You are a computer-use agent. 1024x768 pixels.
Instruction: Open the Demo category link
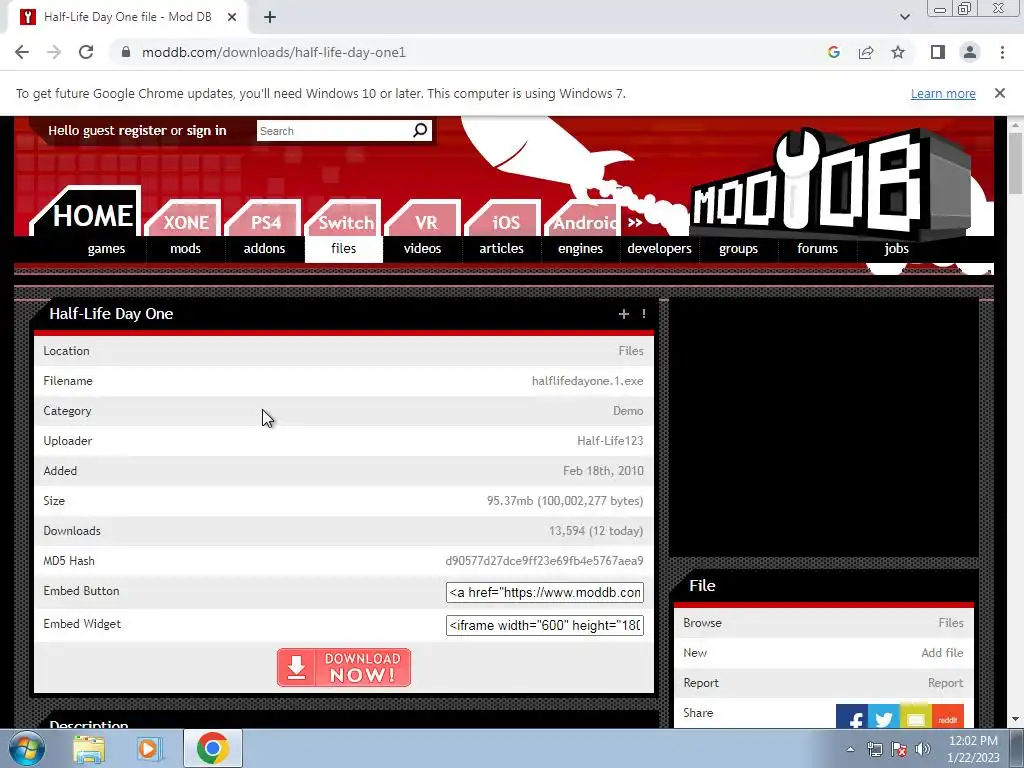tap(628, 411)
